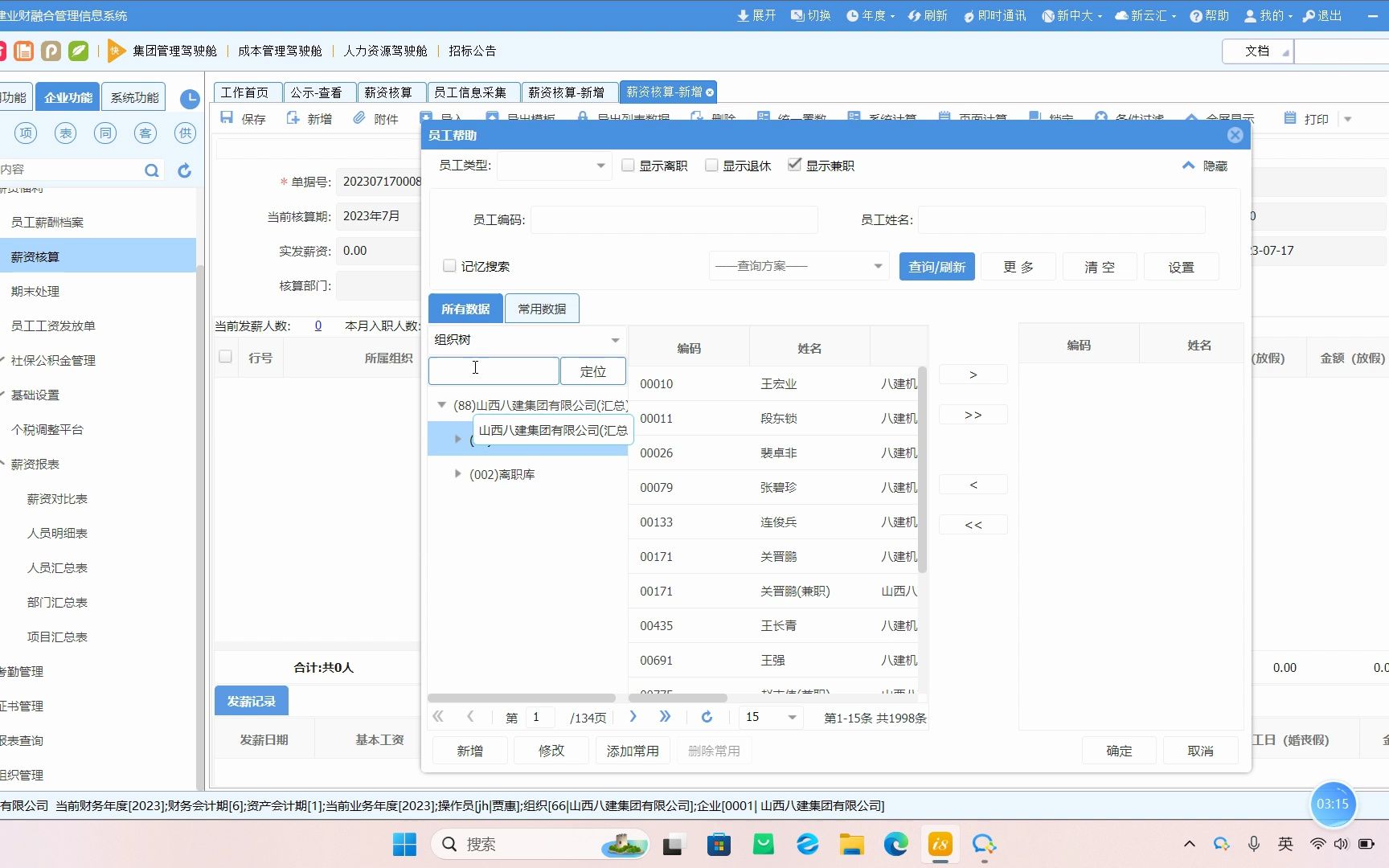The height and width of the screenshot is (868, 1389).
Task: Switch to 系统功能 tab
Action: pyautogui.click(x=135, y=97)
